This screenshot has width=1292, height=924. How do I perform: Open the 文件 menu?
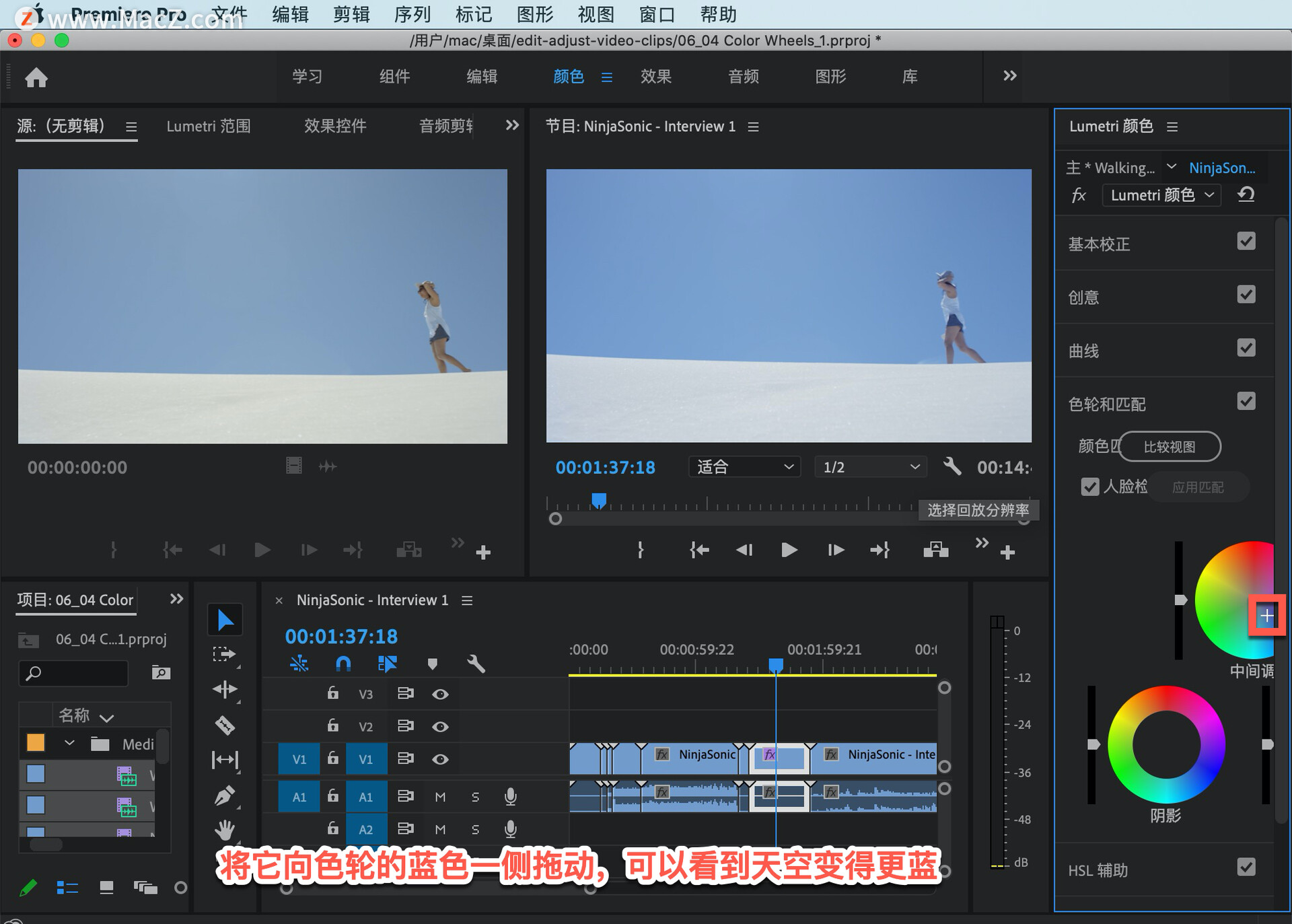[229, 14]
